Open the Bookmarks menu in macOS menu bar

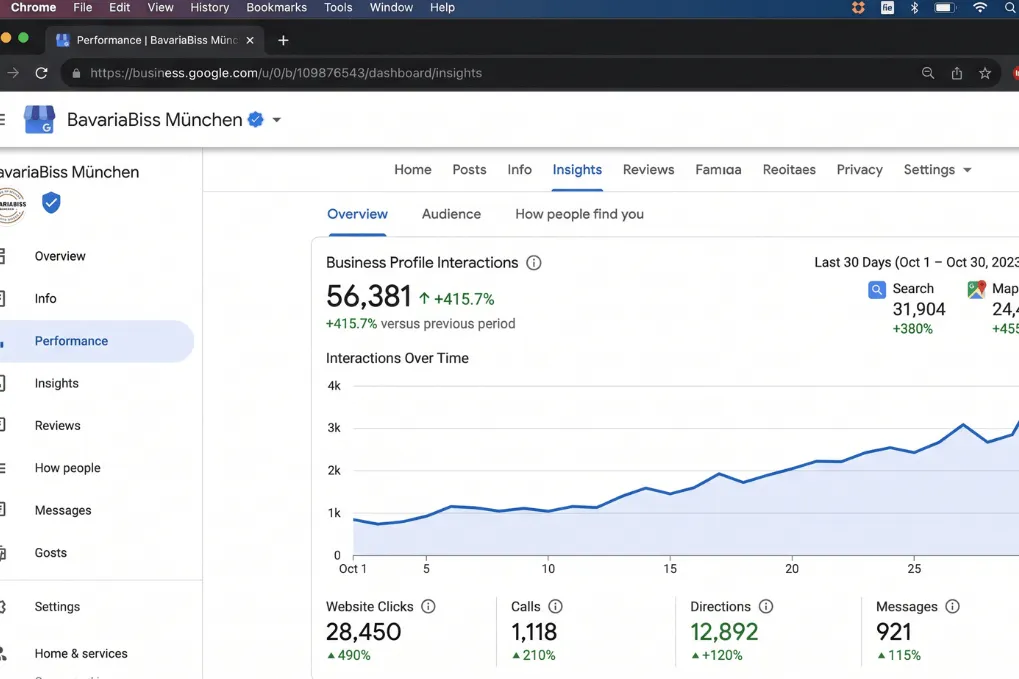[x=276, y=8]
